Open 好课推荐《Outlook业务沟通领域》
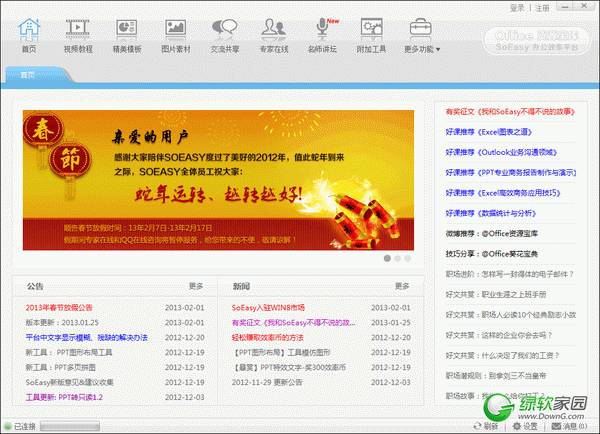 tap(501, 152)
